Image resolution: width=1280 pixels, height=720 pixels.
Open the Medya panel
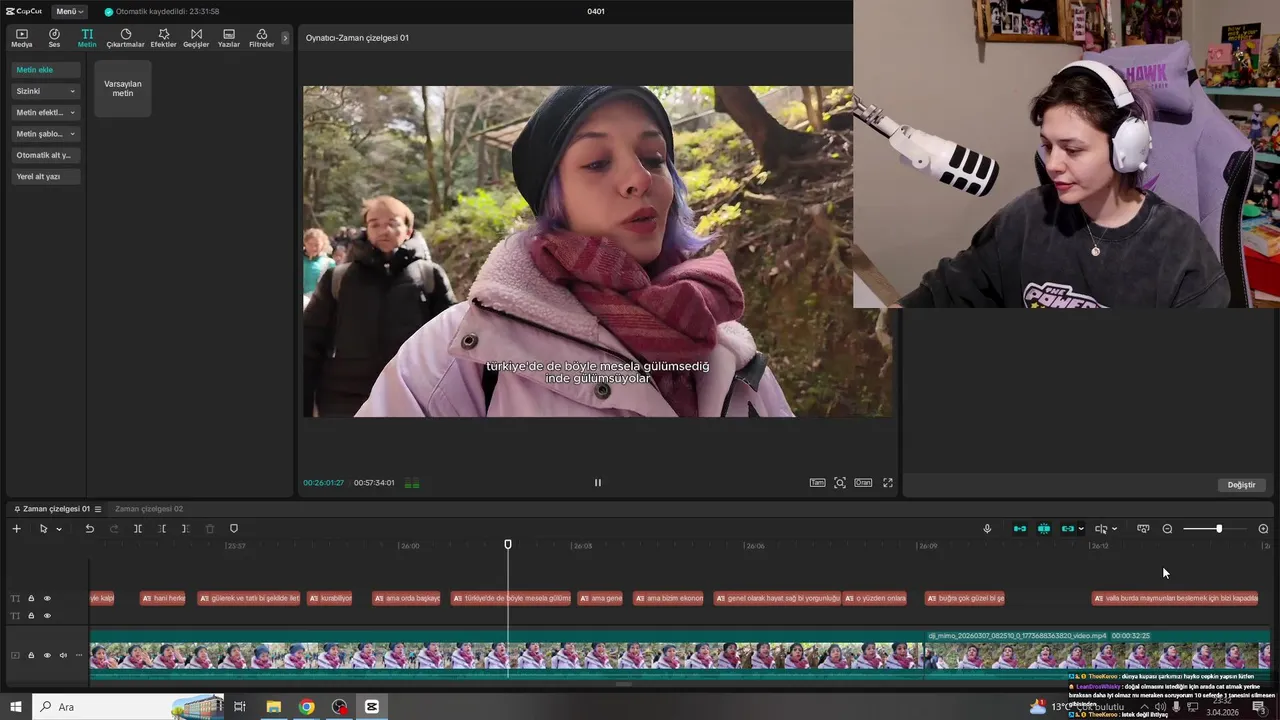[21, 38]
